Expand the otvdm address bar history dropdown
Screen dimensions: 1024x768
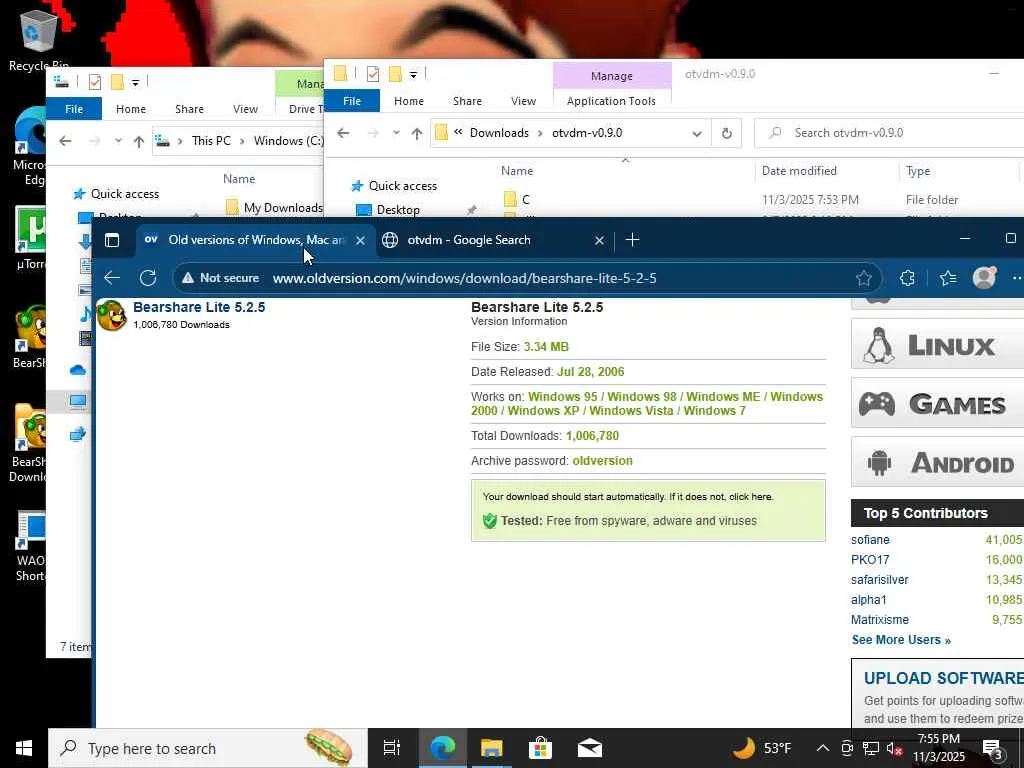pyautogui.click(x=697, y=133)
